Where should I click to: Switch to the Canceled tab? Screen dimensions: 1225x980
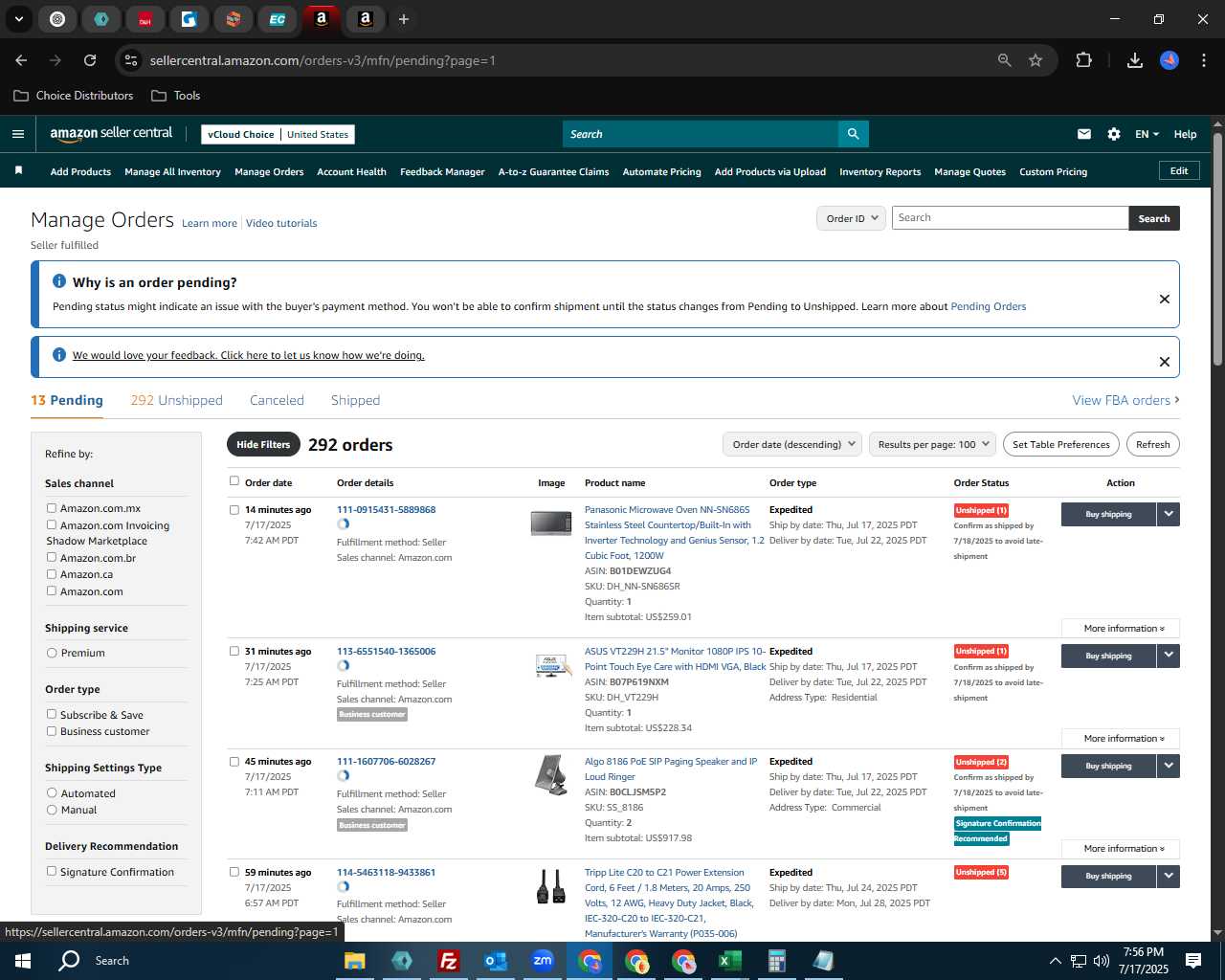click(277, 400)
